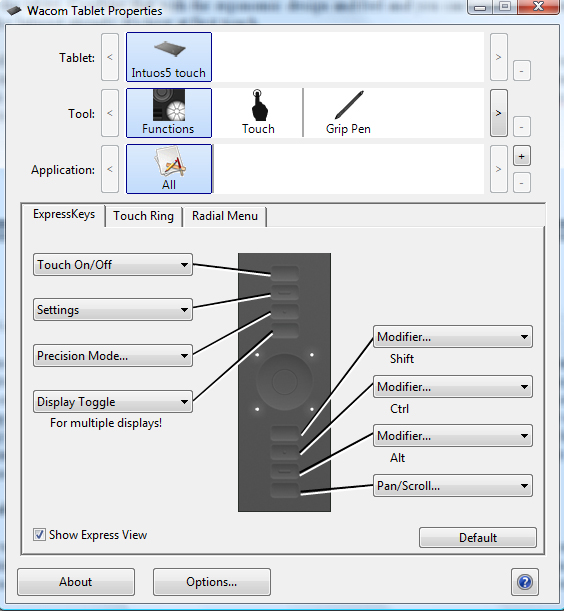Click the Default button
Viewport: 564px width, 611px height.
[478, 538]
